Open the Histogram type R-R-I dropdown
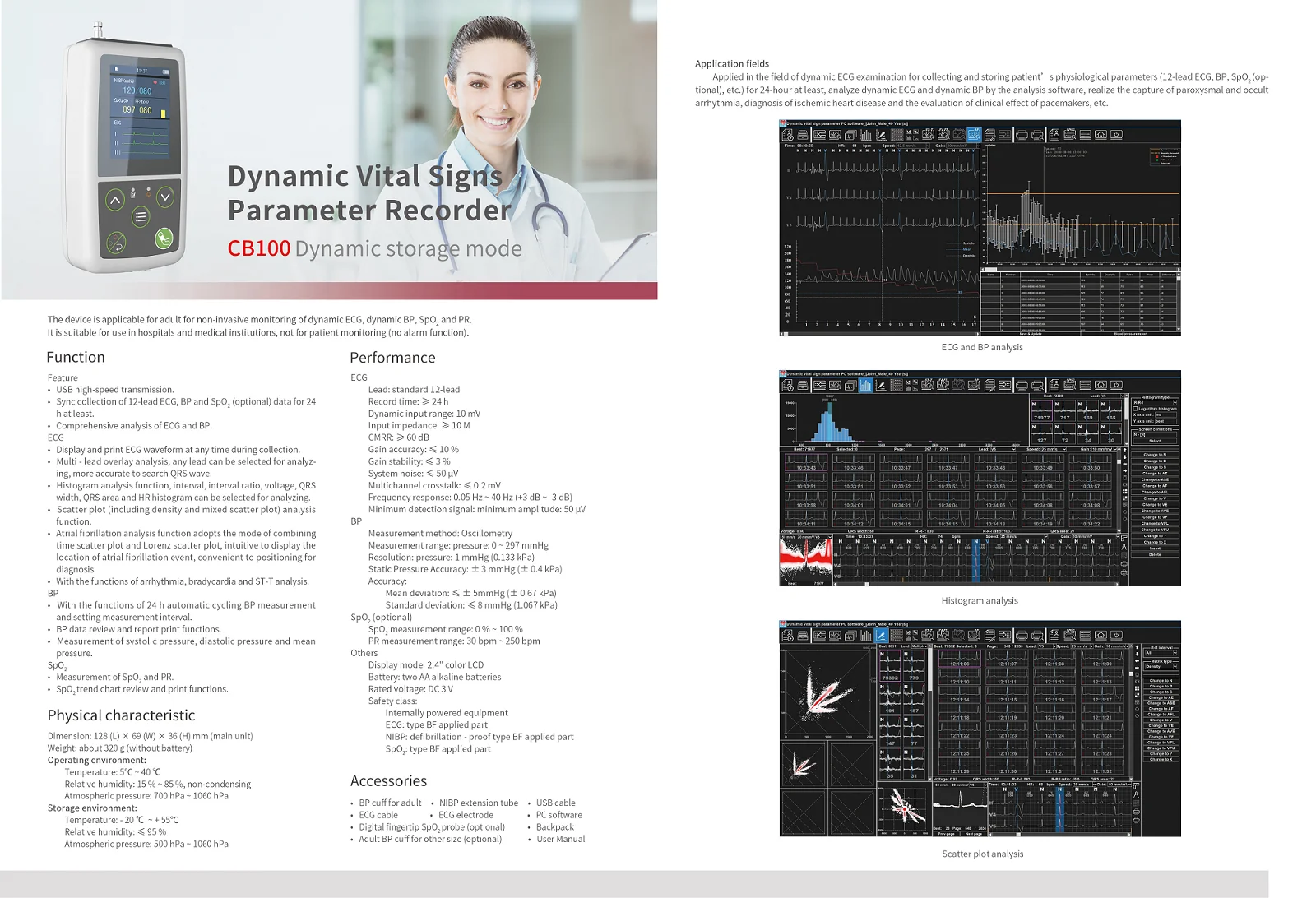The height and width of the screenshot is (898, 1316). coord(1155,403)
